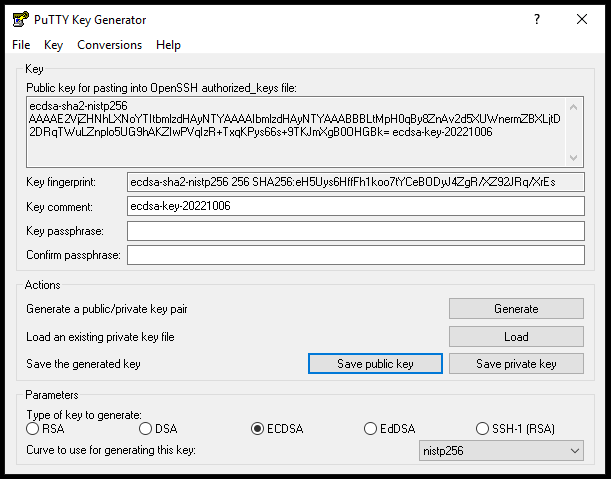
Task: Select the SSH-1 (RSA) key type
Action: click(515, 429)
